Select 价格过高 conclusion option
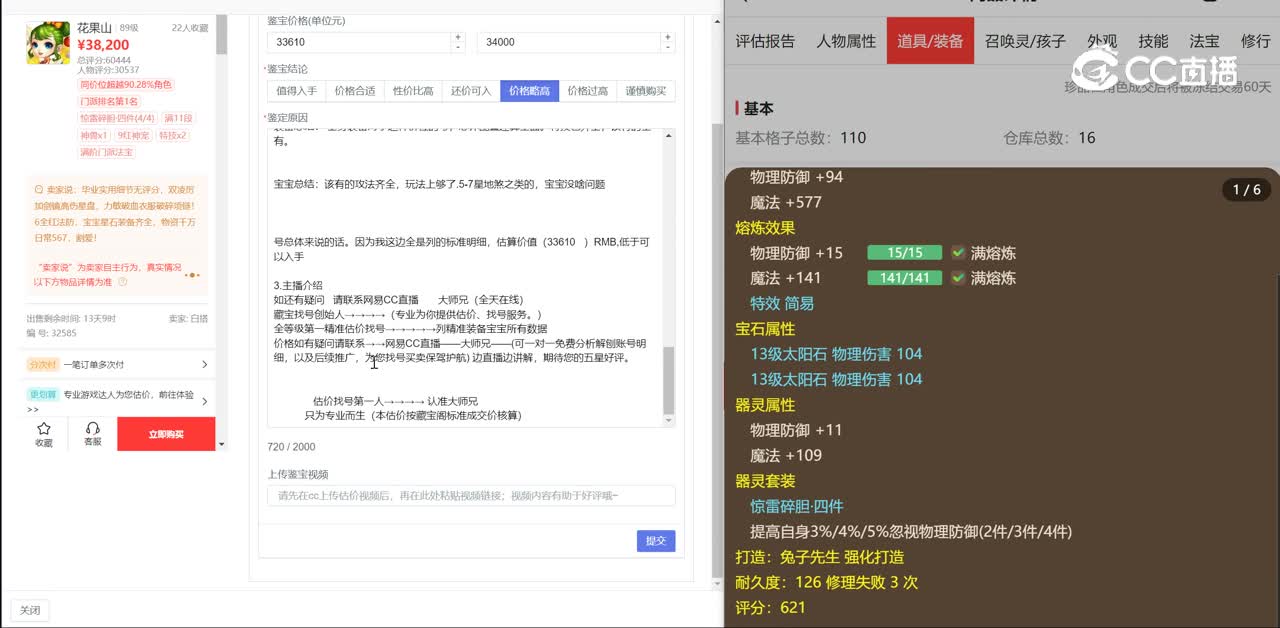This screenshot has height=628, width=1280. (x=587, y=91)
